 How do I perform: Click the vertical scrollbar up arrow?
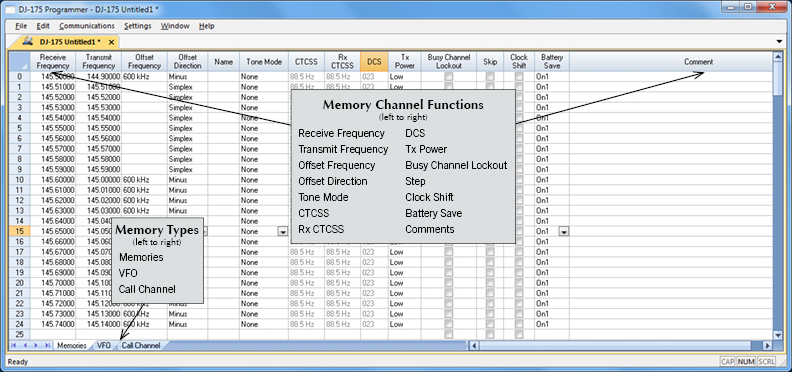[778, 57]
